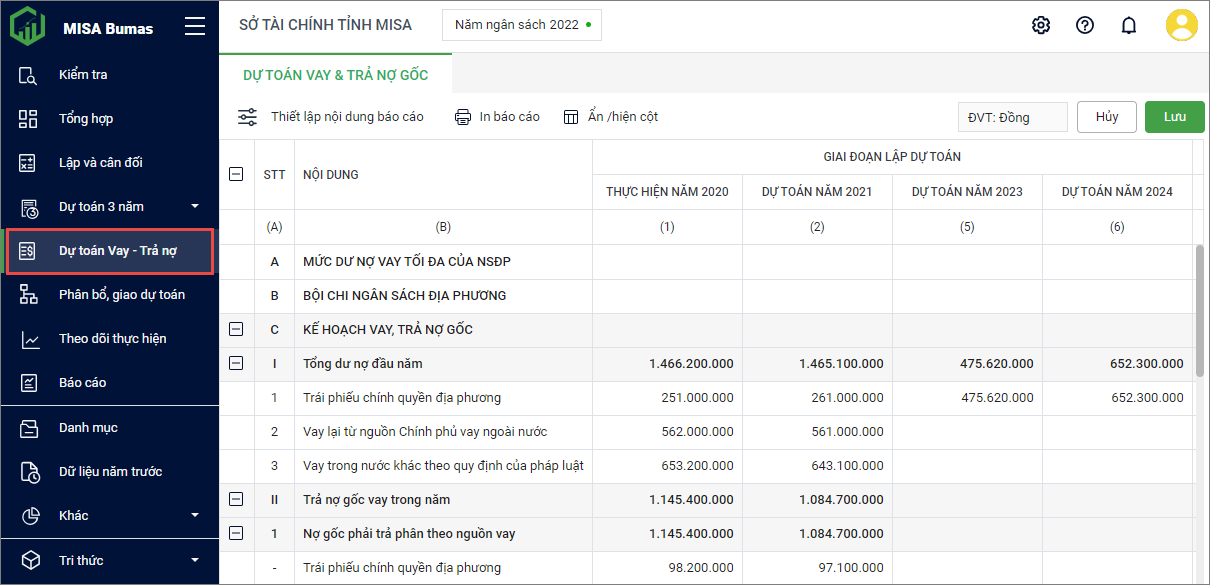The width and height of the screenshot is (1210, 585).
Task: Click the hamburger menu icon
Action: [195, 27]
